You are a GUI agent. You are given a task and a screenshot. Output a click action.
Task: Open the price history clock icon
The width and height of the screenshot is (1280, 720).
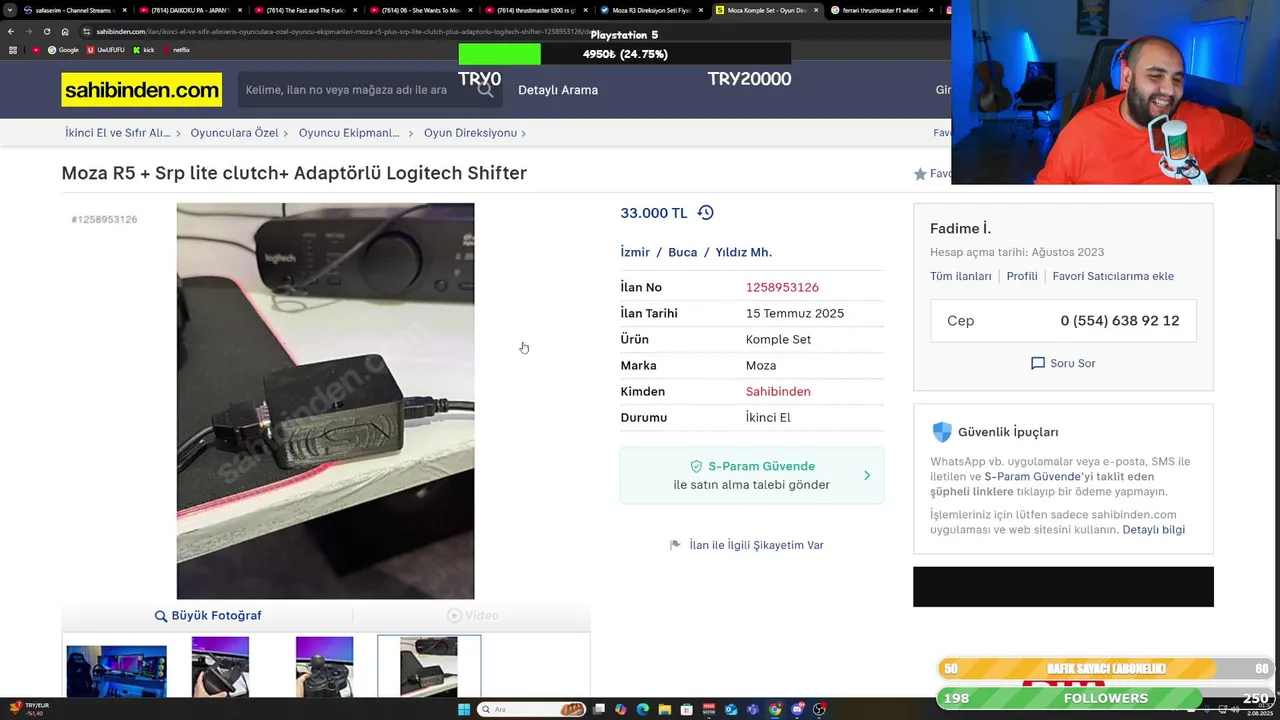click(x=705, y=213)
